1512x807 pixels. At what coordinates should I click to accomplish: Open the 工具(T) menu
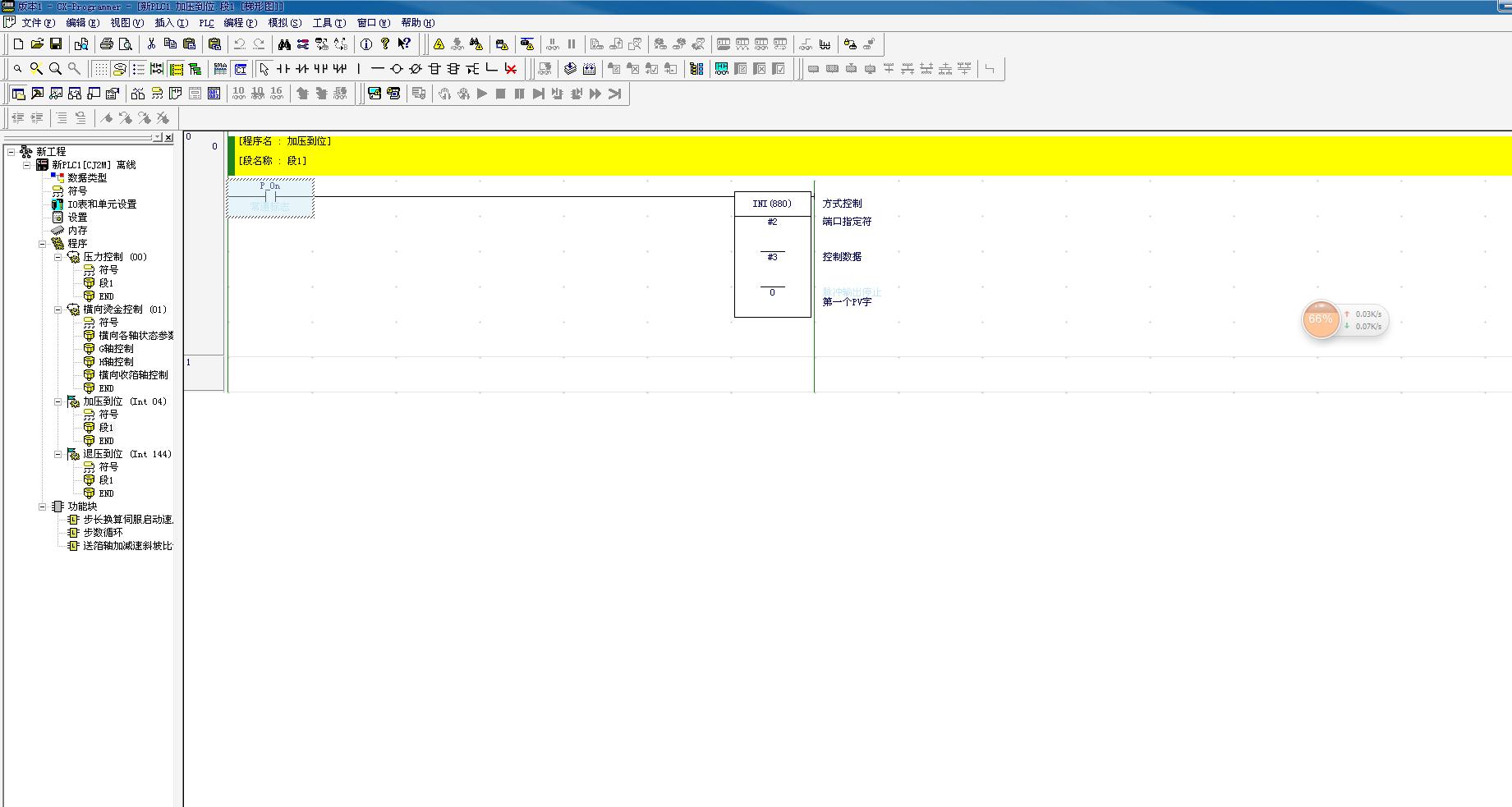tap(329, 23)
